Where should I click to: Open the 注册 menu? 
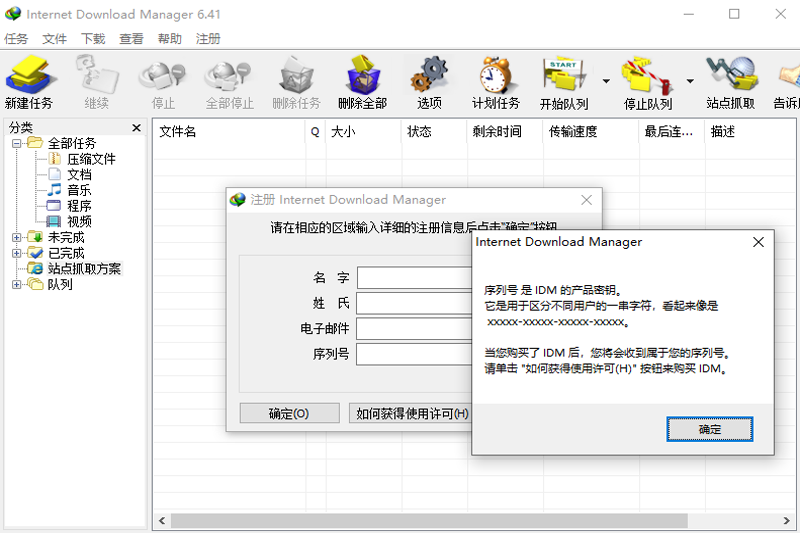point(208,39)
